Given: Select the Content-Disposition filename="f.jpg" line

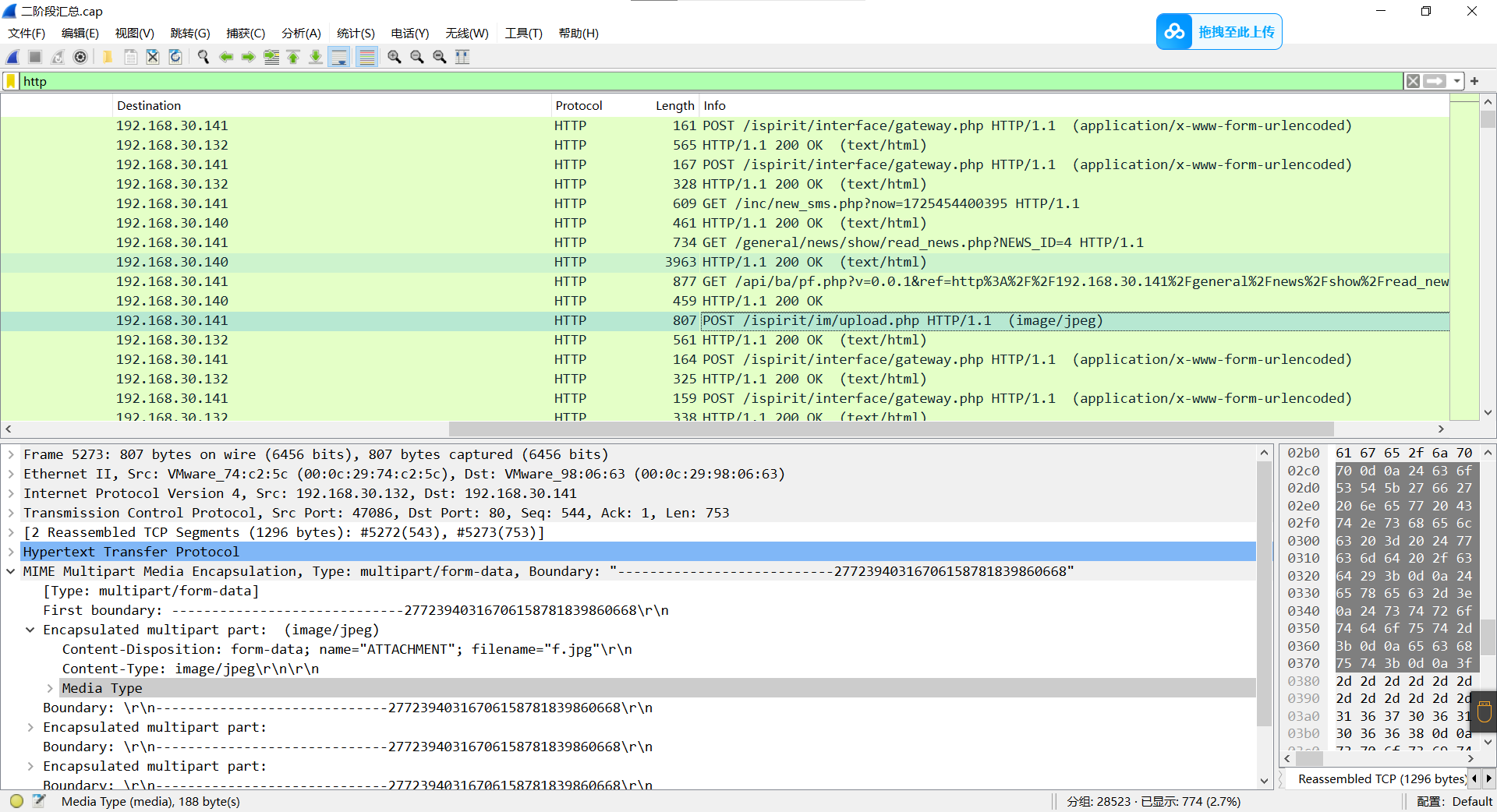Looking at the screenshot, I should [x=347, y=649].
